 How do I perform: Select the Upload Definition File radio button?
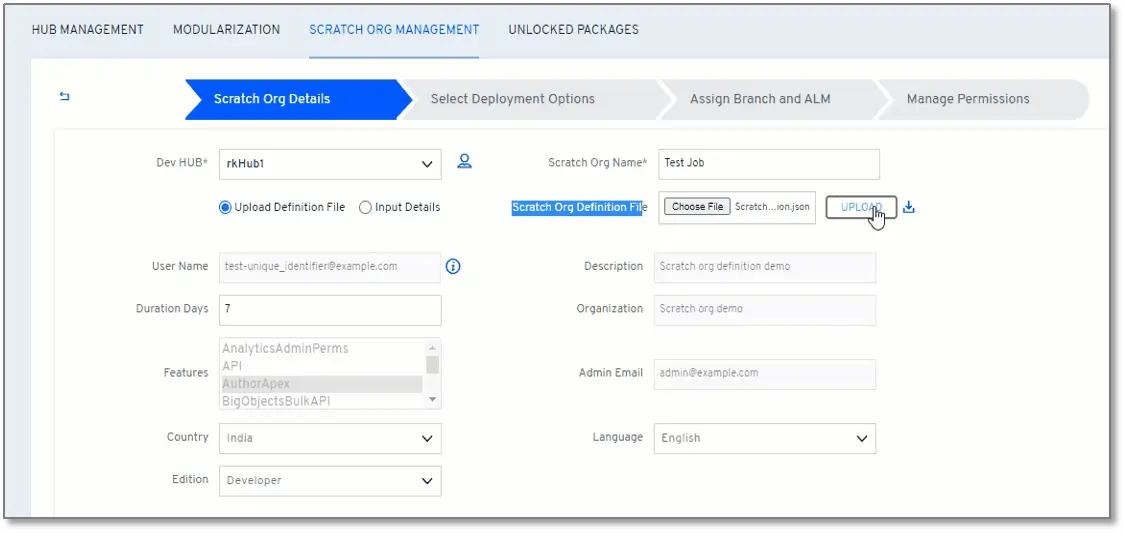point(225,208)
